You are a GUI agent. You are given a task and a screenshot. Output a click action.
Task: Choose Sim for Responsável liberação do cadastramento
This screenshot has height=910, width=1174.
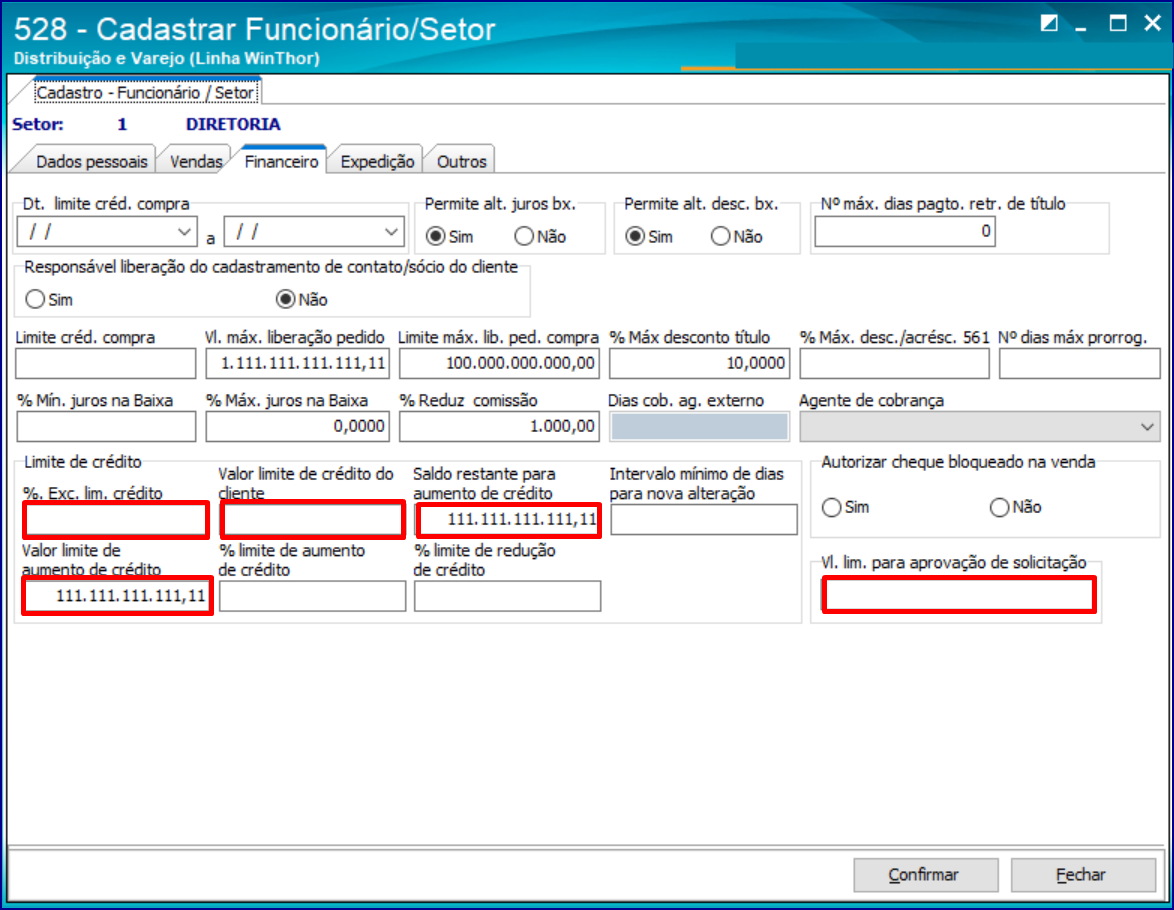point(35,300)
